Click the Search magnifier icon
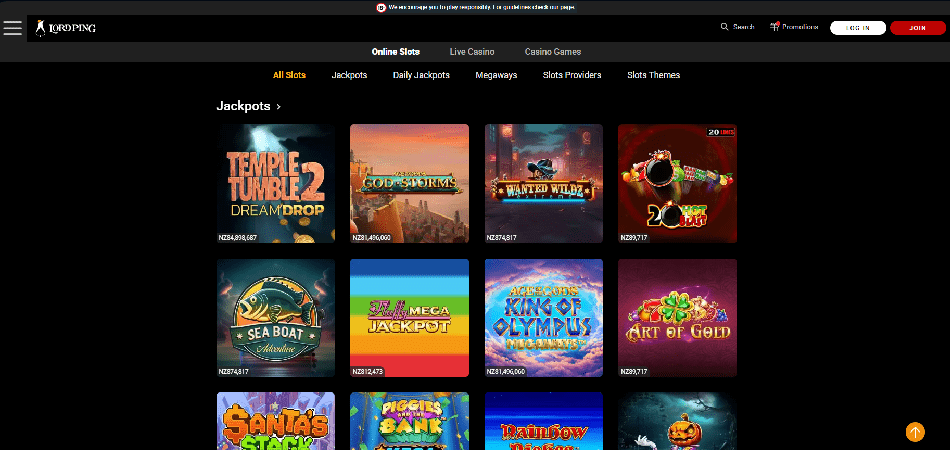This screenshot has width=950, height=450. point(725,27)
